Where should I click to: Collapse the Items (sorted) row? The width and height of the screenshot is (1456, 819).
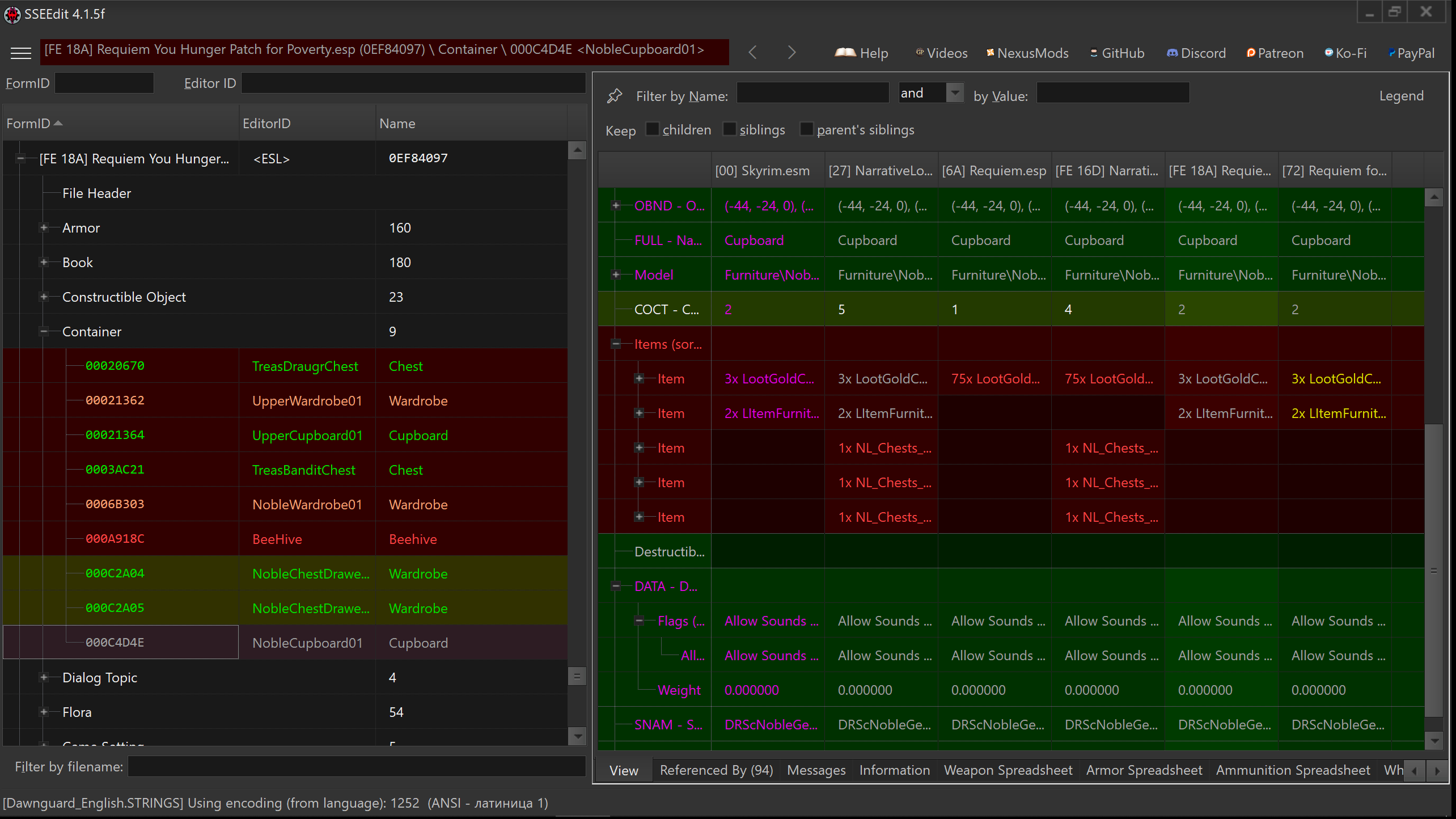(616, 344)
